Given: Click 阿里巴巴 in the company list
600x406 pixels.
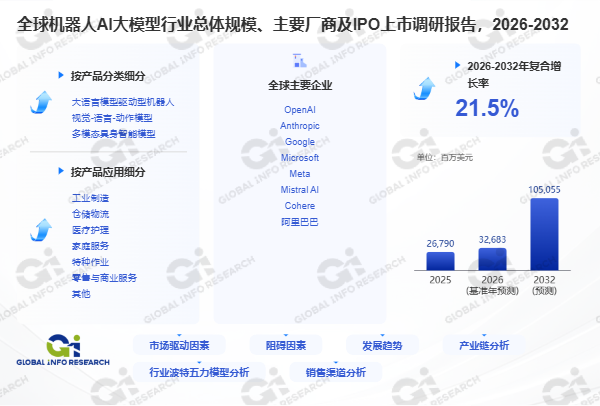Looking at the screenshot, I should (300, 222).
